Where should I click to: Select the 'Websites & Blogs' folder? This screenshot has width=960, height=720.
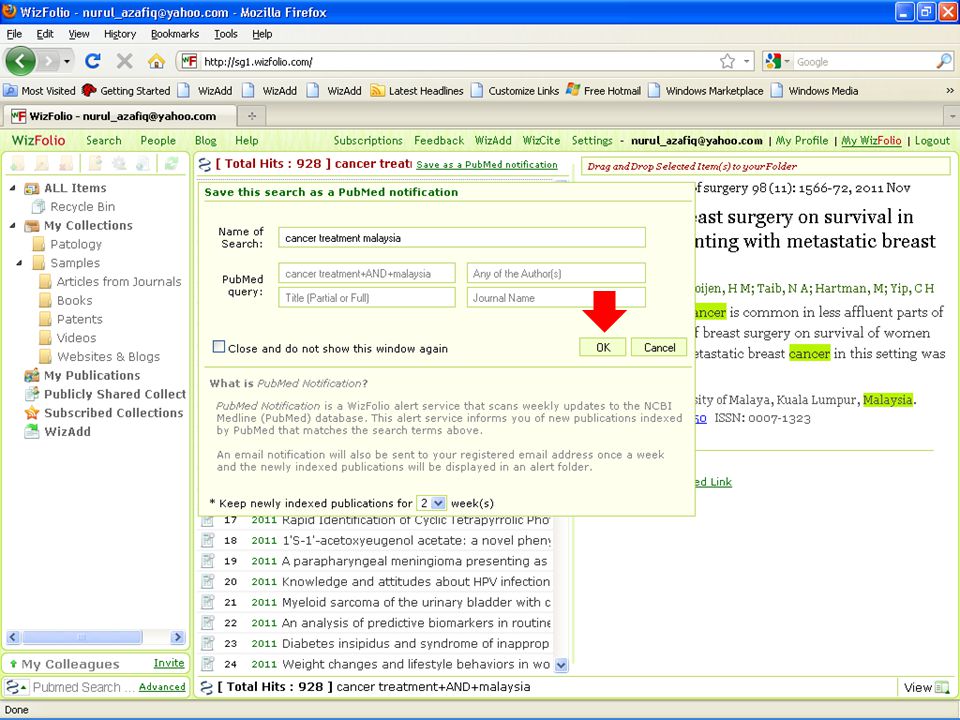[108, 356]
